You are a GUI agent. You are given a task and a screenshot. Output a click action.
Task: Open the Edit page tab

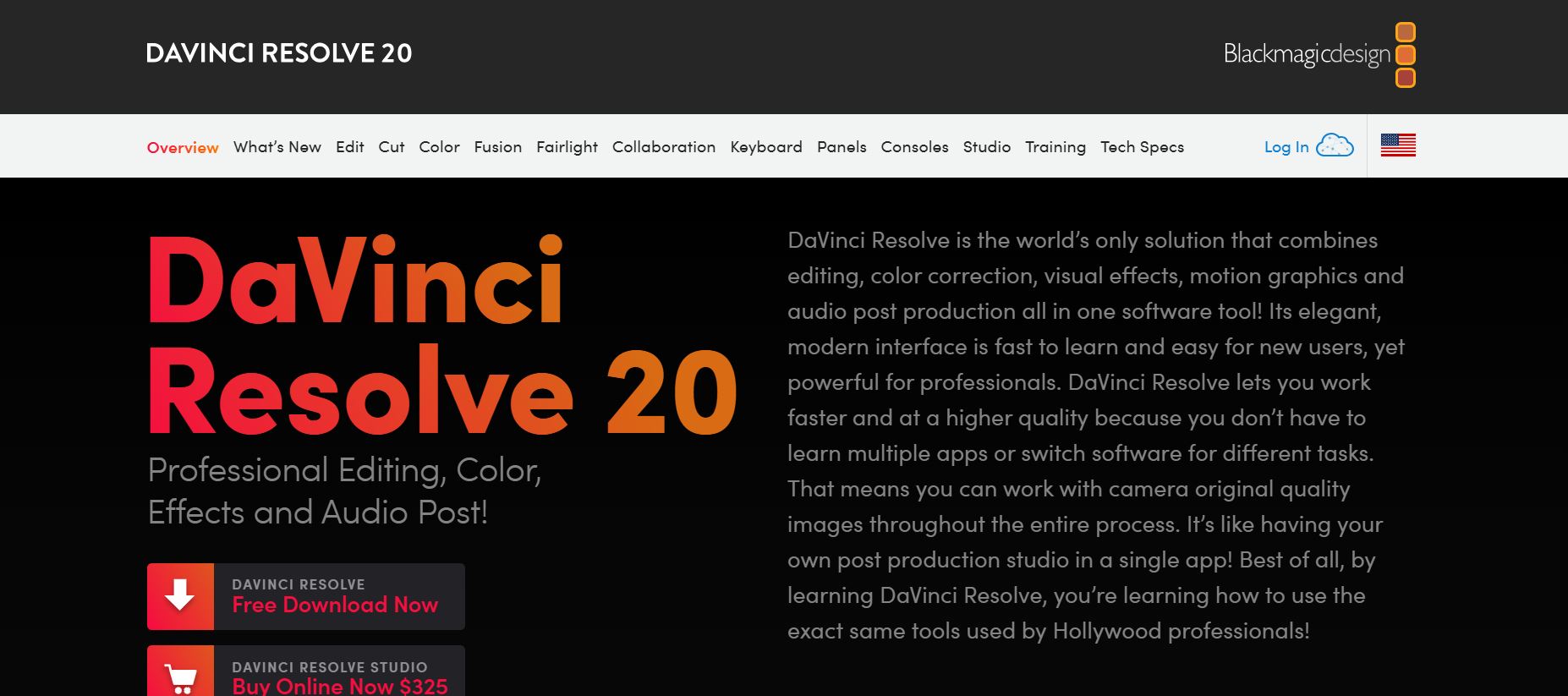click(x=350, y=147)
